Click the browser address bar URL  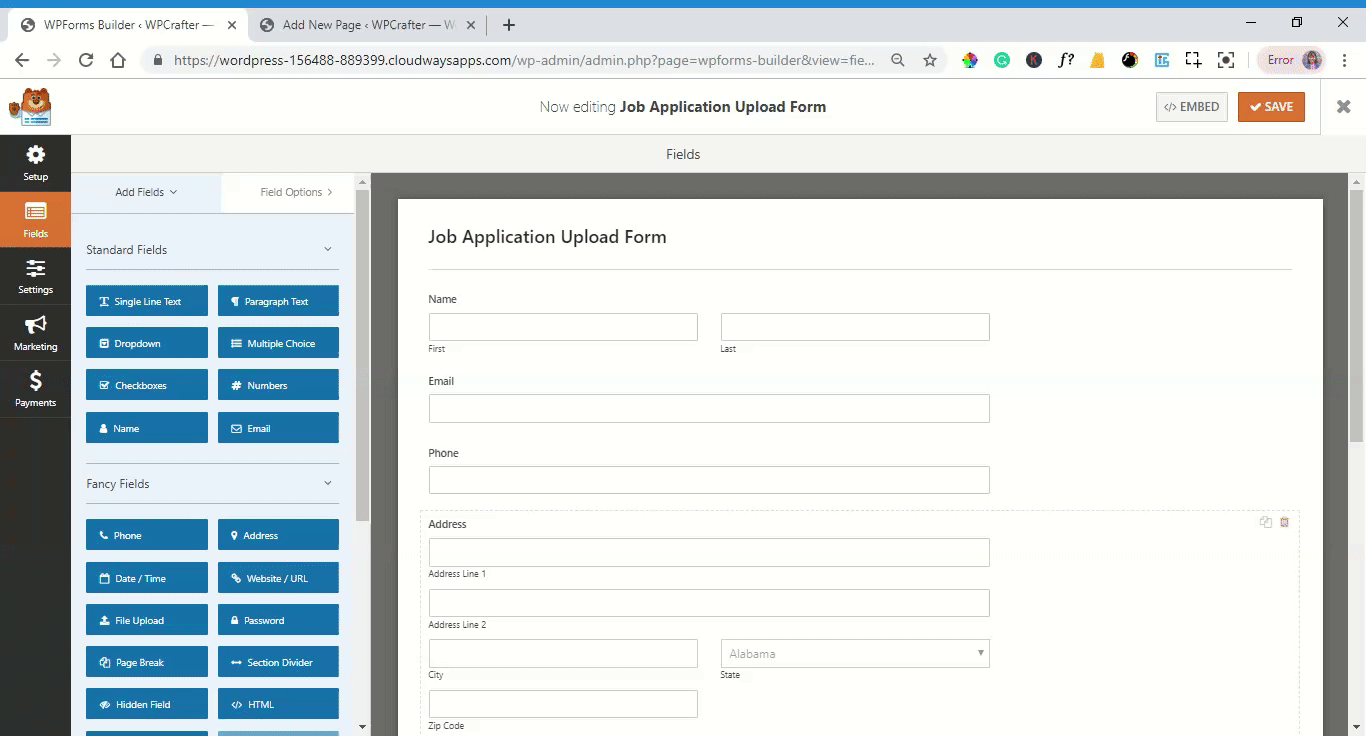point(524,60)
